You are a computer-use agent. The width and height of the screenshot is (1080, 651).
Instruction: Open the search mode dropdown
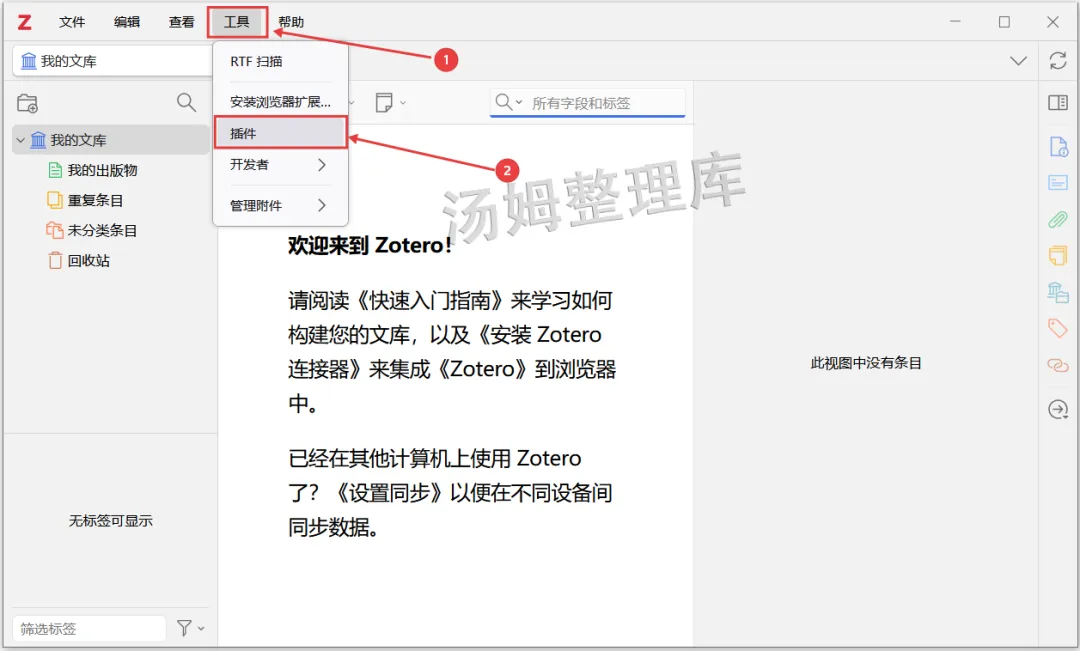[x=508, y=103]
